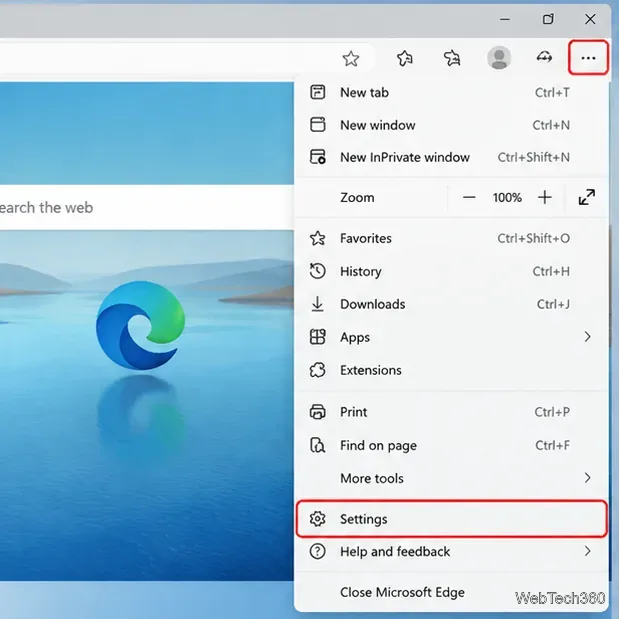Open Extensions menu entry

(x=451, y=370)
